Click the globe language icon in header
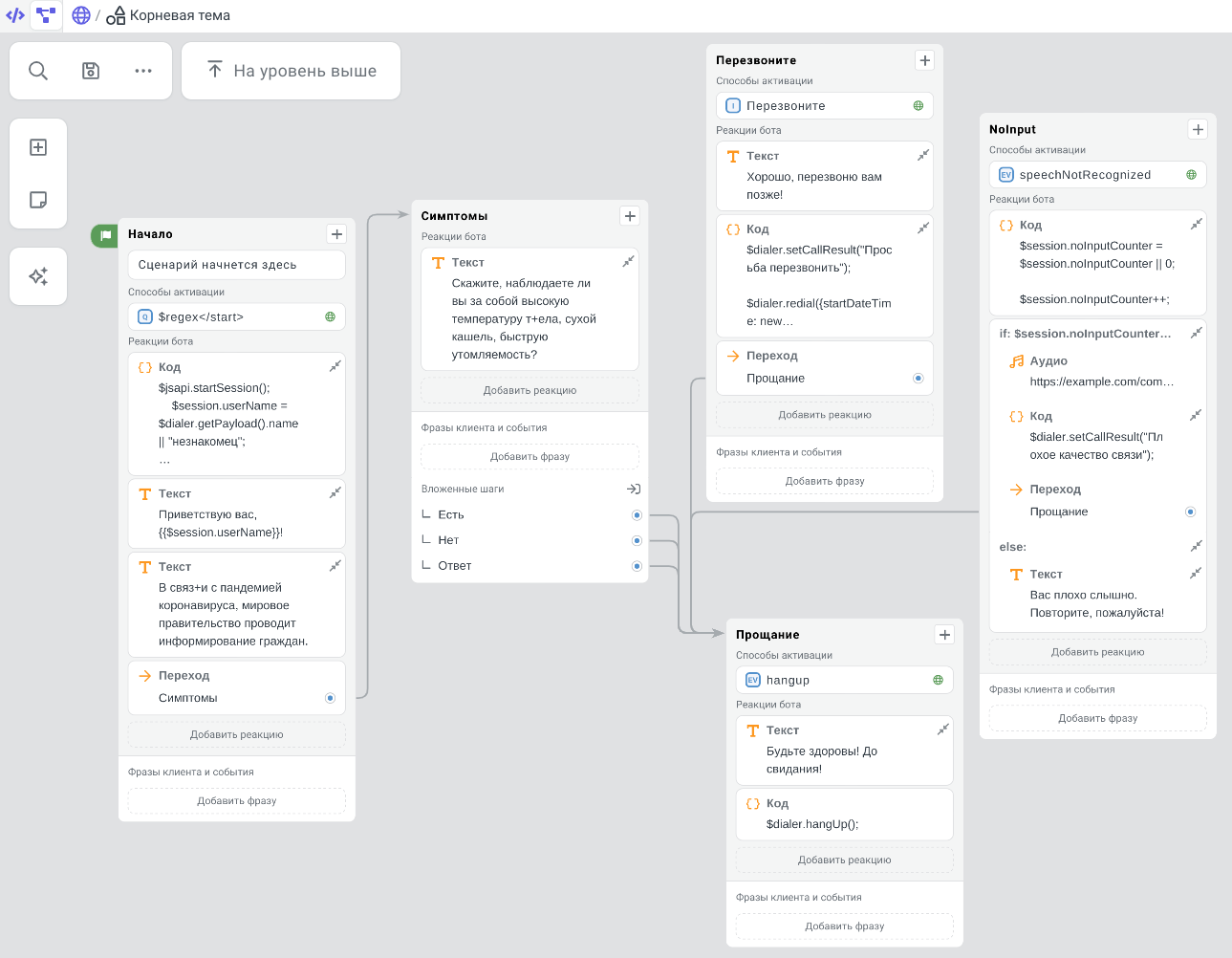 tap(81, 15)
